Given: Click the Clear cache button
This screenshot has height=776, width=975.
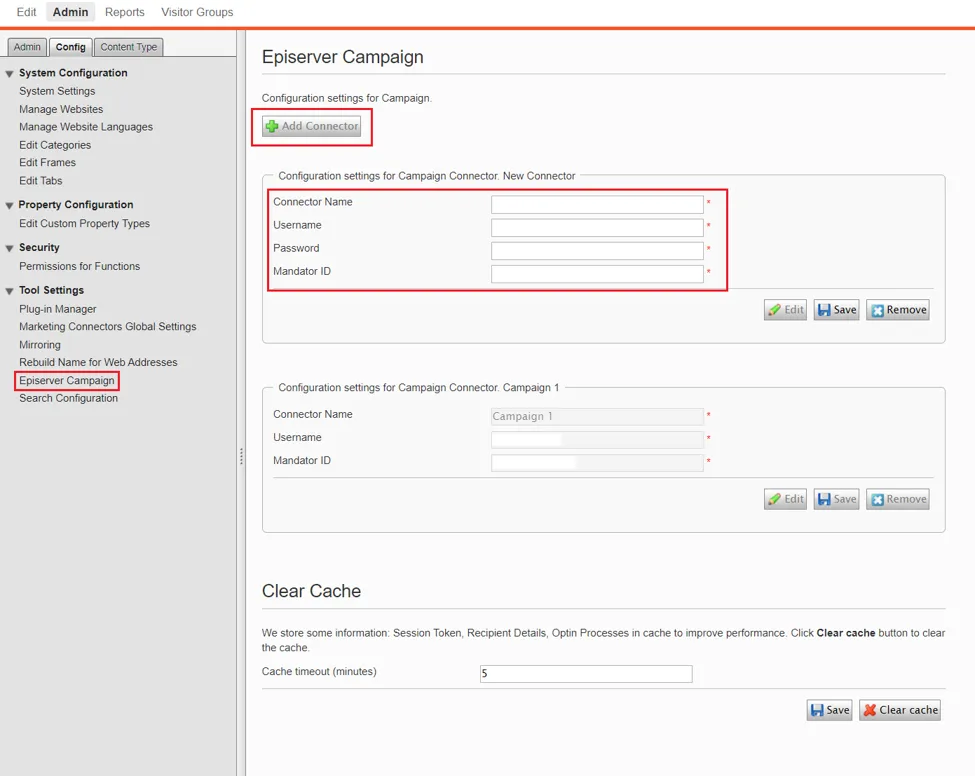Looking at the screenshot, I should tap(900, 710).
